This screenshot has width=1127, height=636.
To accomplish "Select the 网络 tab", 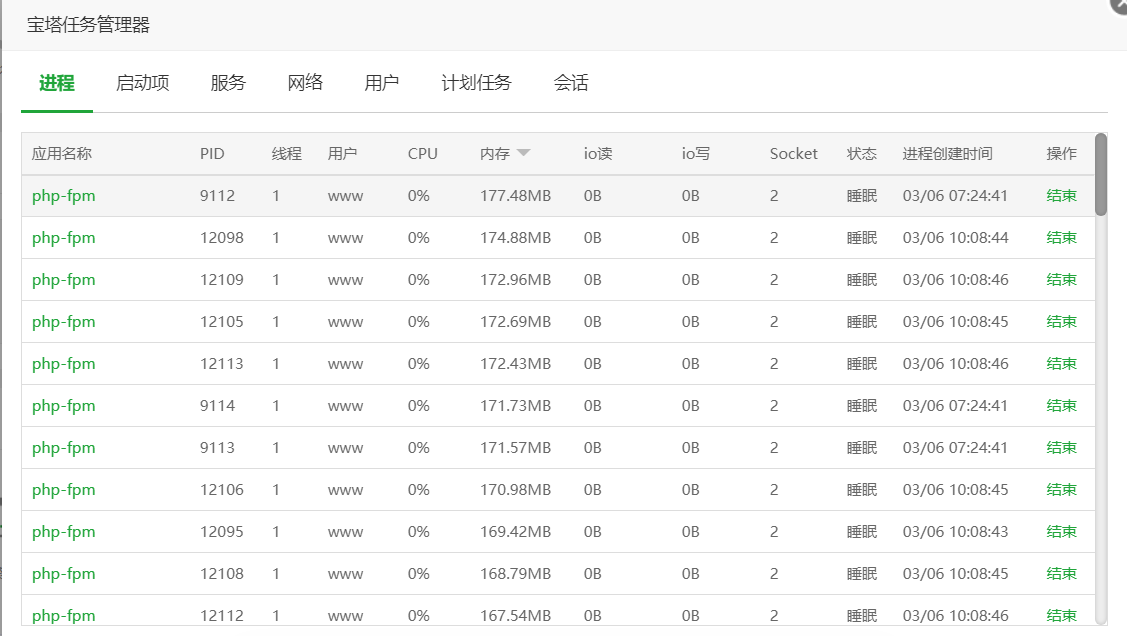I will coord(305,83).
